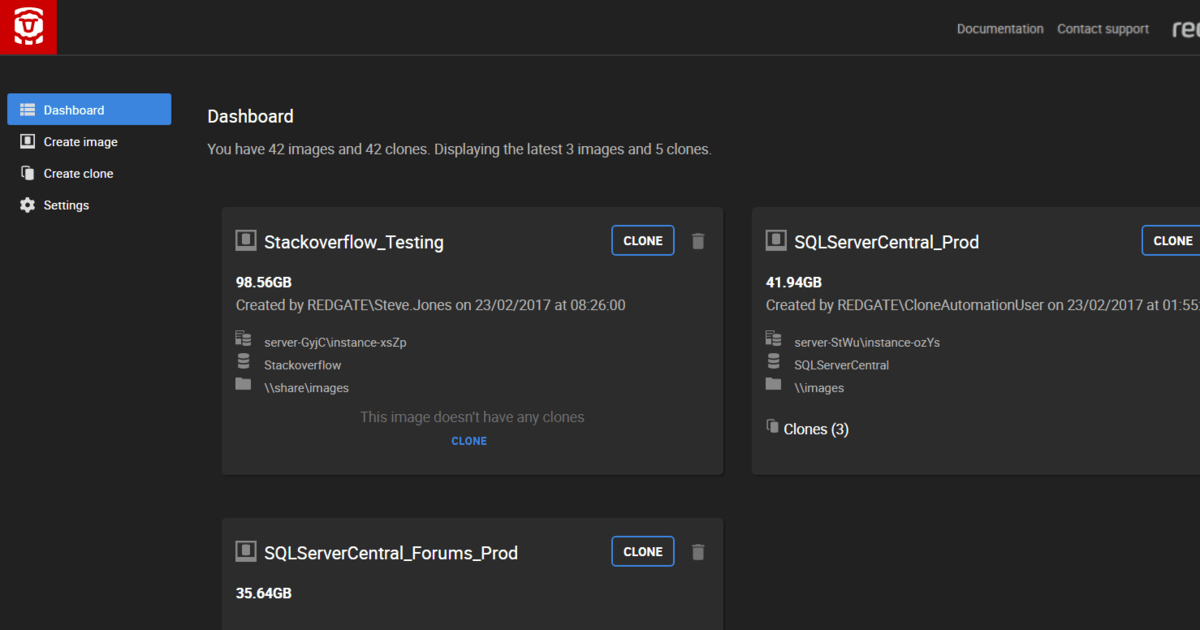This screenshot has width=1200, height=630.
Task: Click text server-GyjC\instance-xsZp
Action: coord(335,342)
